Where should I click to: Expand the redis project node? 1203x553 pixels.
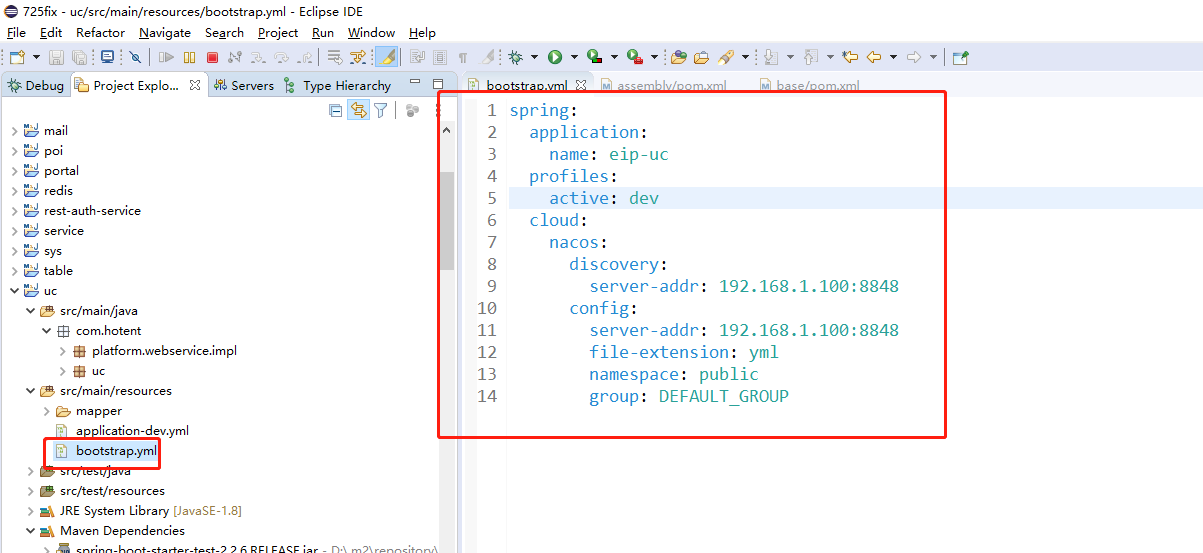15,191
